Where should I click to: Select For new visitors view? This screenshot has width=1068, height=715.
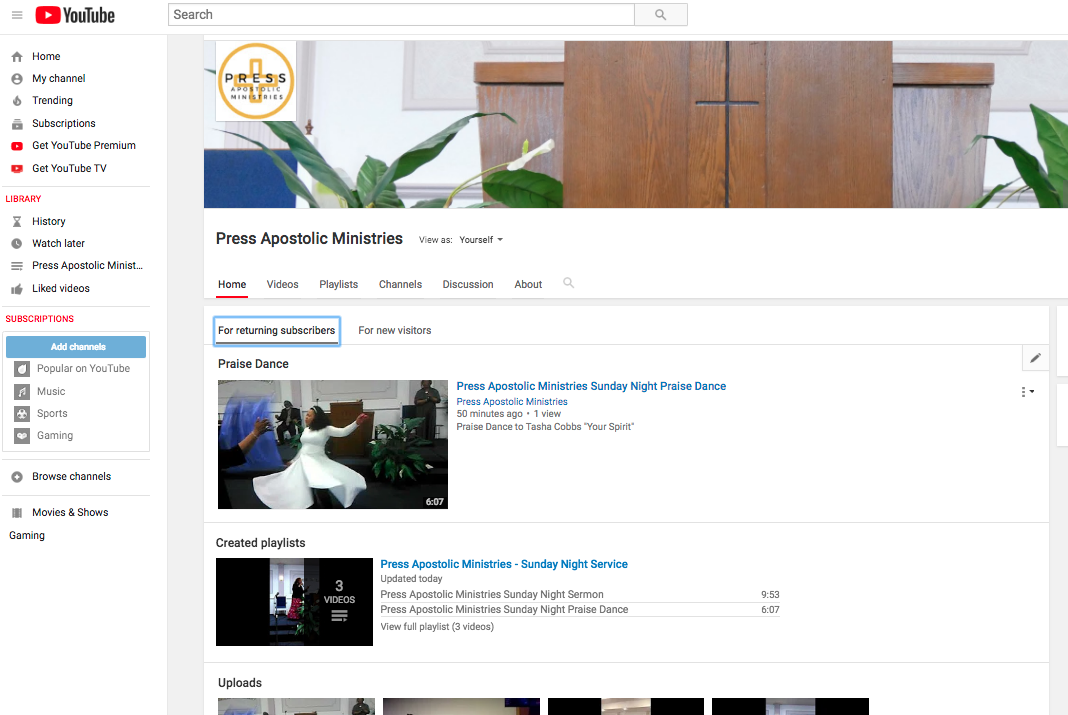click(x=395, y=330)
